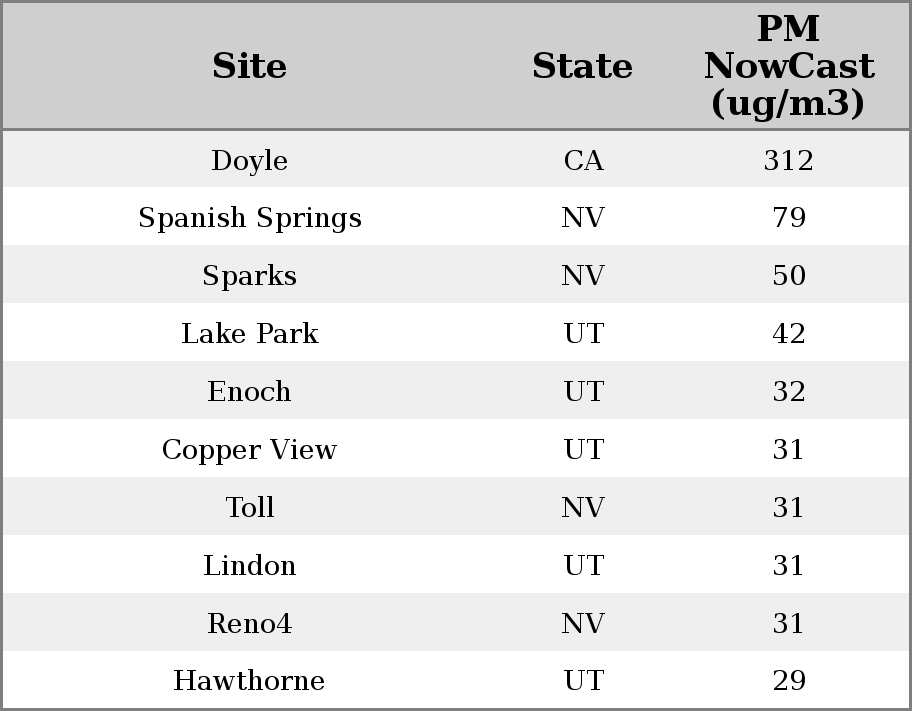The image size is (912, 711).
Task: Click the CA state cell
Action: pyautogui.click(x=583, y=160)
